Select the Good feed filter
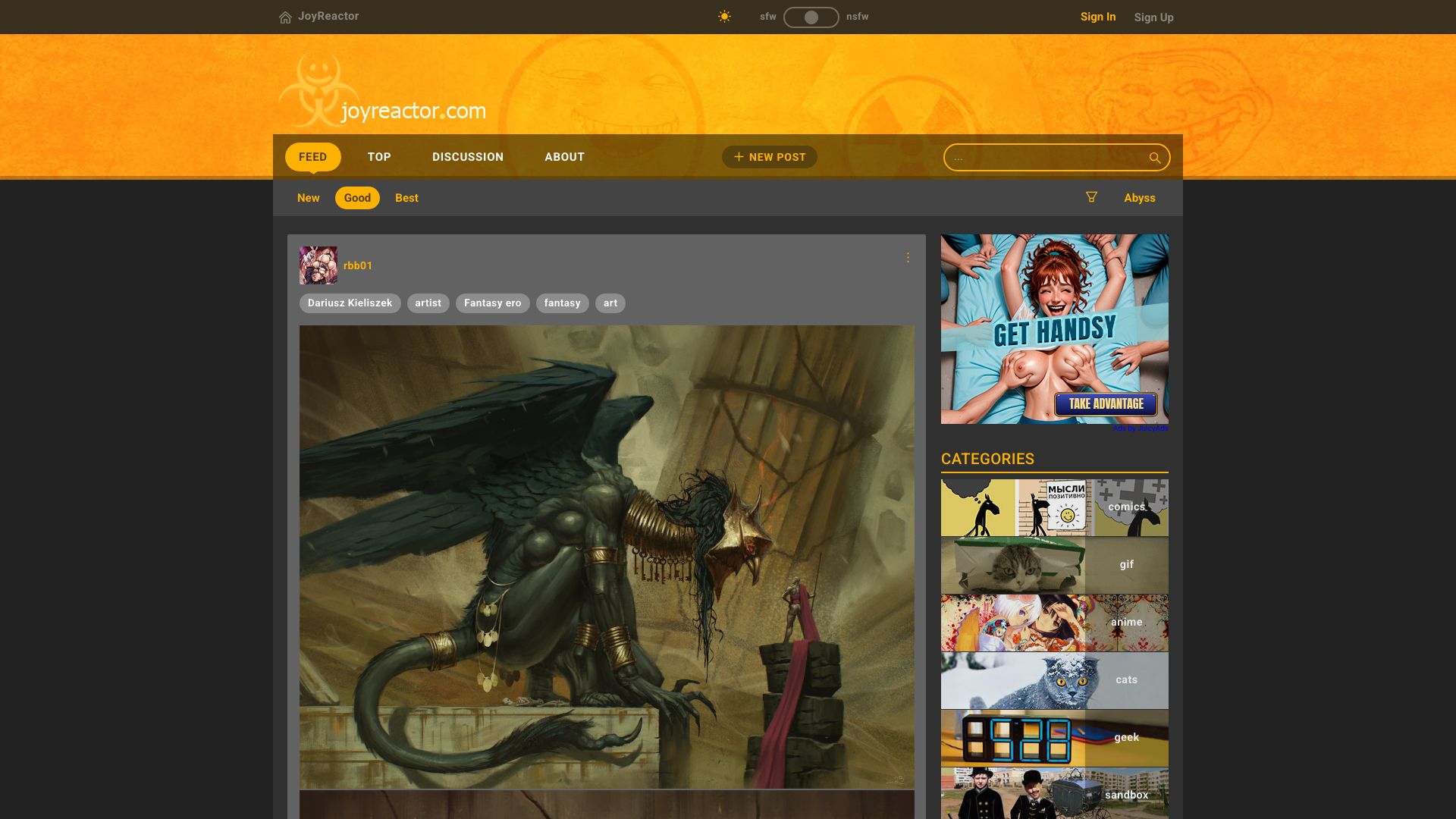Viewport: 1456px width, 819px height. click(357, 198)
